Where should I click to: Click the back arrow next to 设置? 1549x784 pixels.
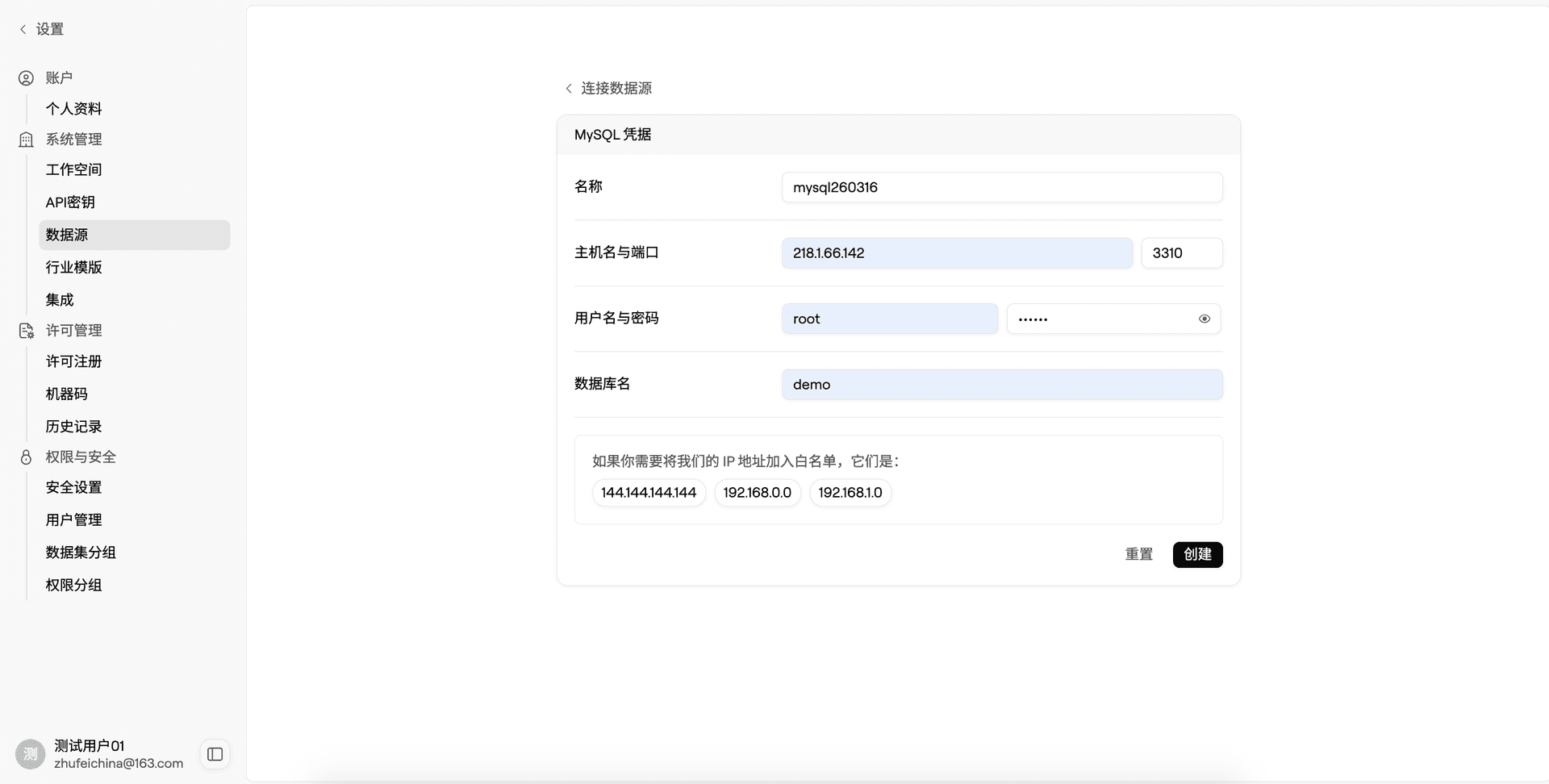[23, 28]
